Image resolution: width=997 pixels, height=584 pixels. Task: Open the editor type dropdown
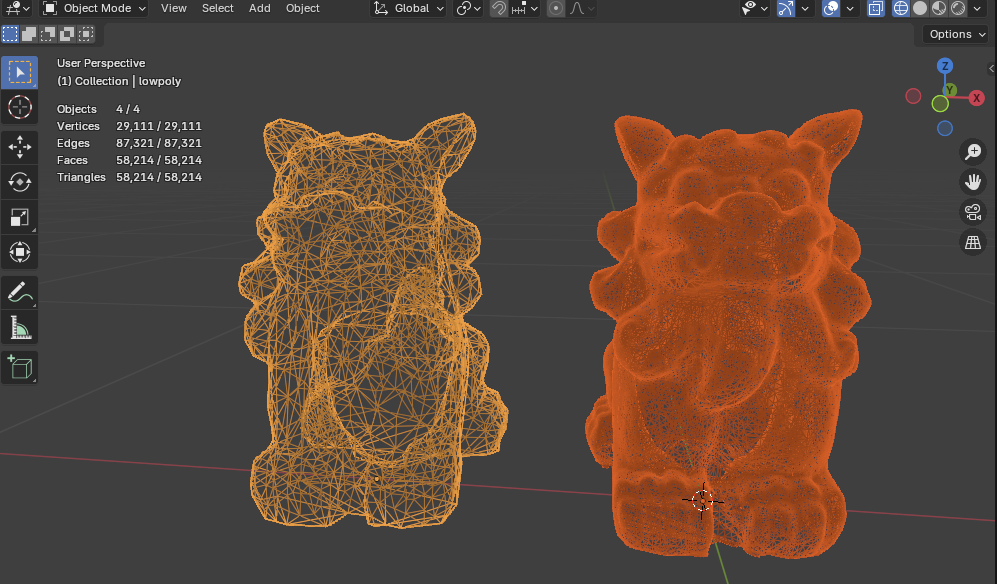pyautogui.click(x=17, y=8)
